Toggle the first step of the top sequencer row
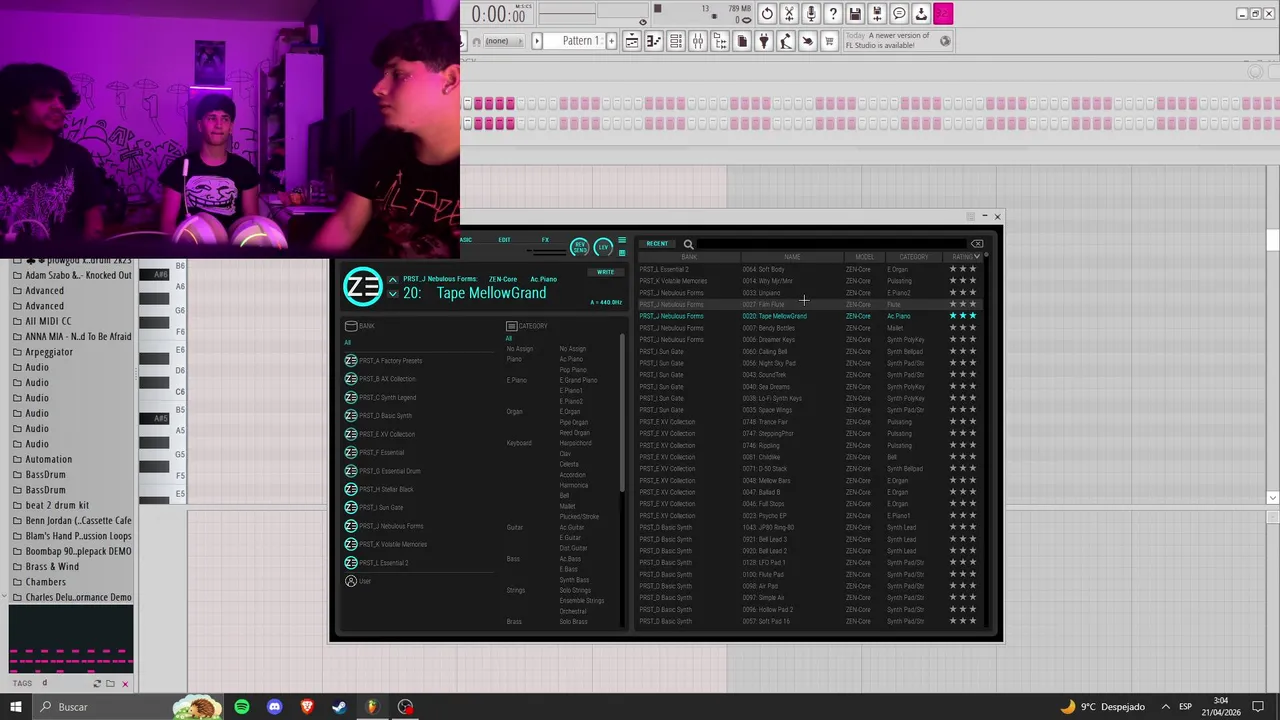The height and width of the screenshot is (720, 1280). (467, 104)
